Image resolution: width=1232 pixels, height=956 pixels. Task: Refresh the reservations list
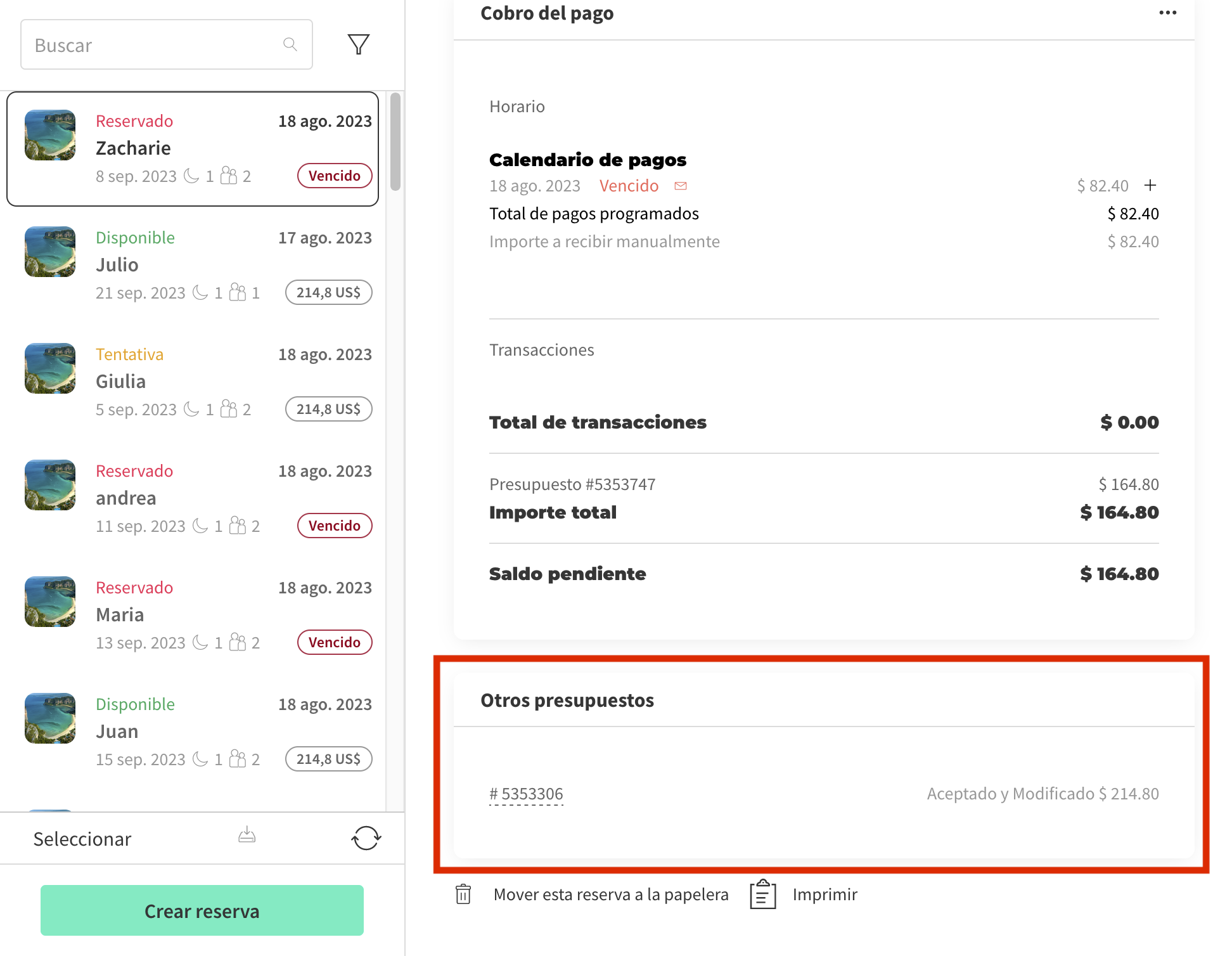tap(365, 837)
